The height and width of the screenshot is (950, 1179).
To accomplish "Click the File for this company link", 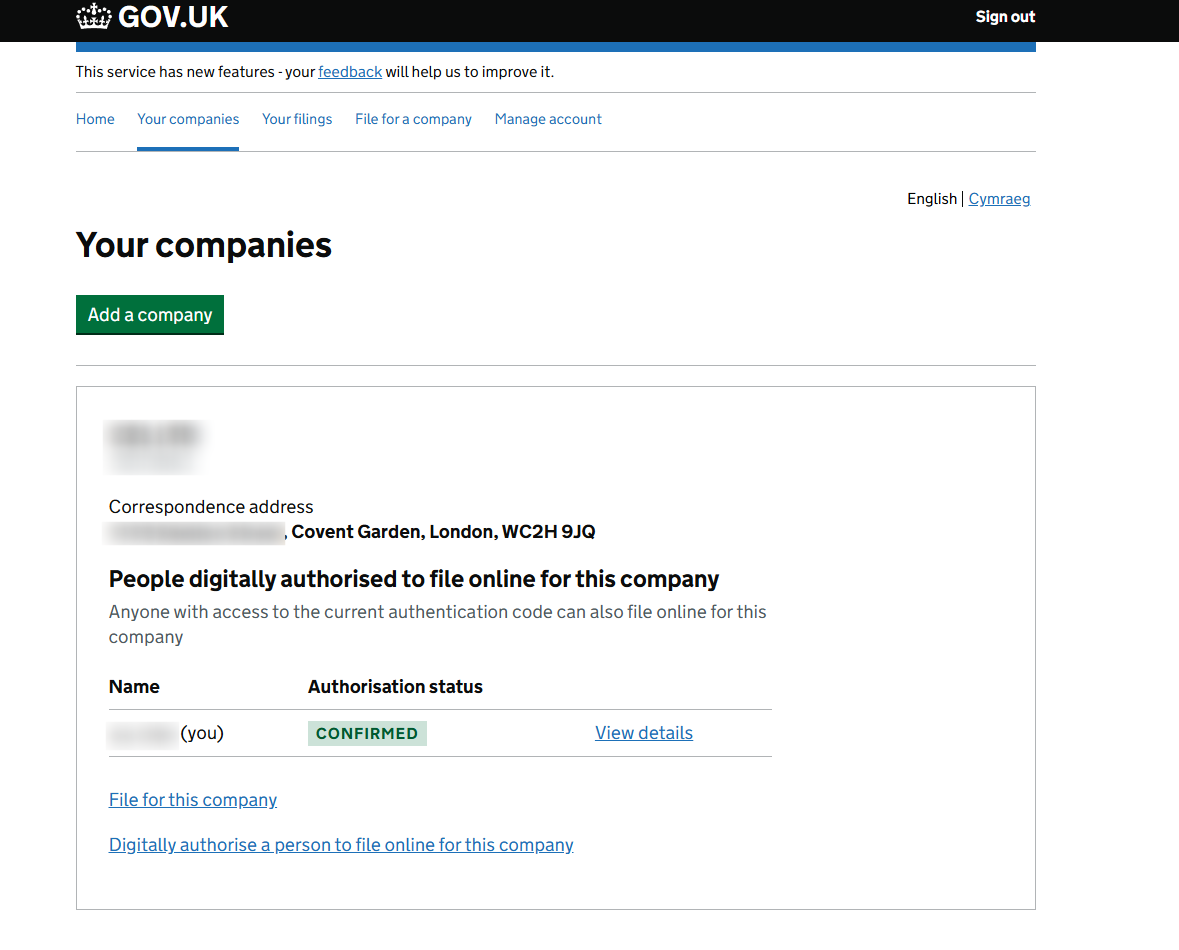I will (x=193, y=800).
